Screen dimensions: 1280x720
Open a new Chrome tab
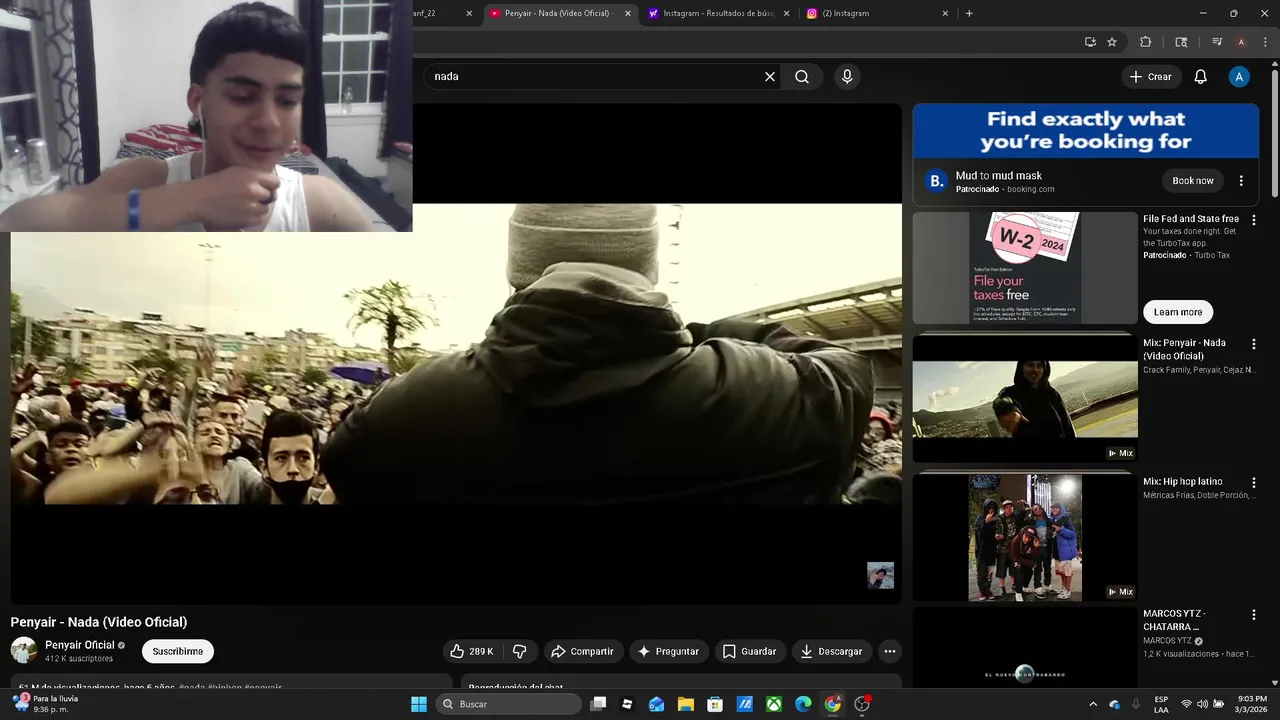tap(969, 13)
